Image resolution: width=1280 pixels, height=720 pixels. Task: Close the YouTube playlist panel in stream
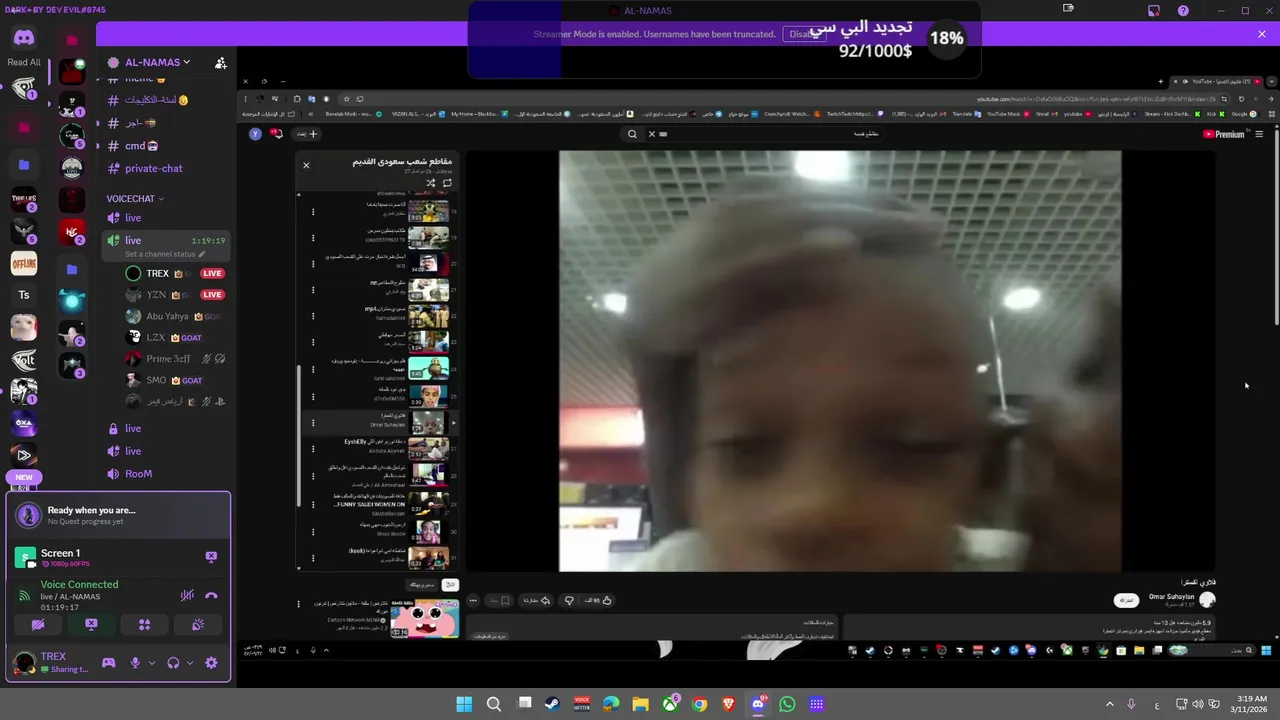coord(306,165)
